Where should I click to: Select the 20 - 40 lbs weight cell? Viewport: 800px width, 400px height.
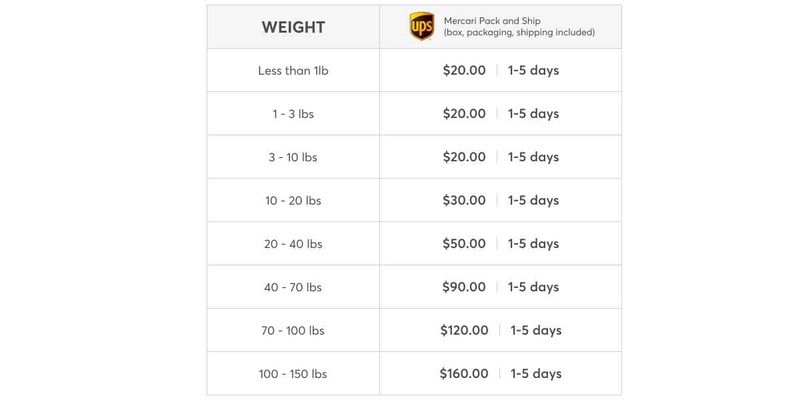coord(293,244)
